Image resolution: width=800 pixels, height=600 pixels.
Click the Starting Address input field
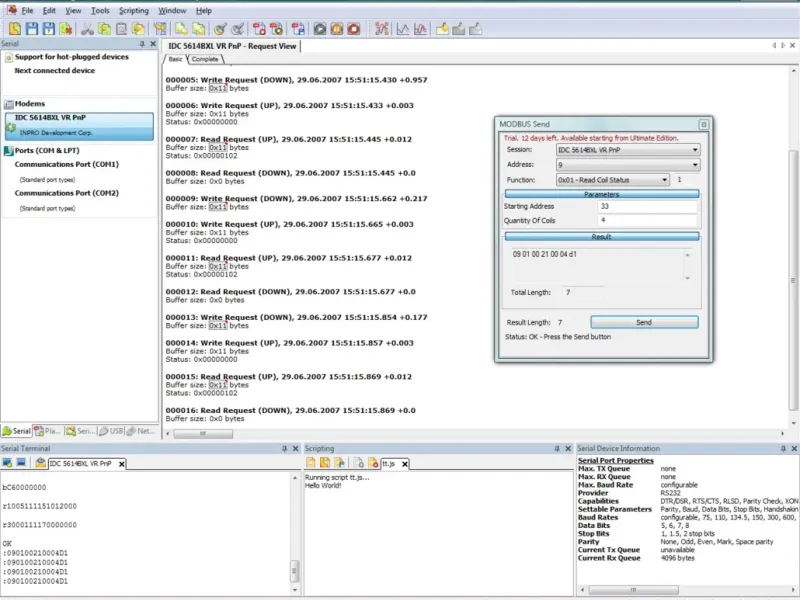[647, 207]
